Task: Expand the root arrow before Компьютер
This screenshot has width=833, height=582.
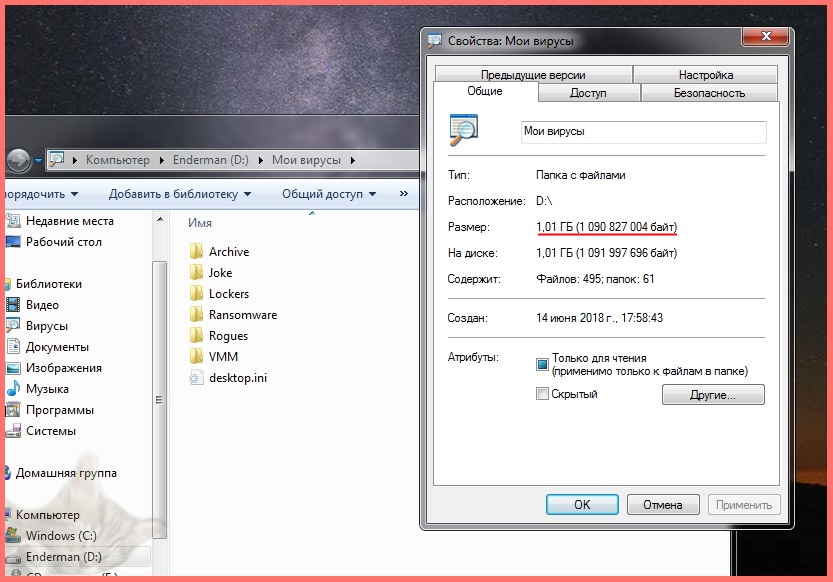Action: coord(74,160)
